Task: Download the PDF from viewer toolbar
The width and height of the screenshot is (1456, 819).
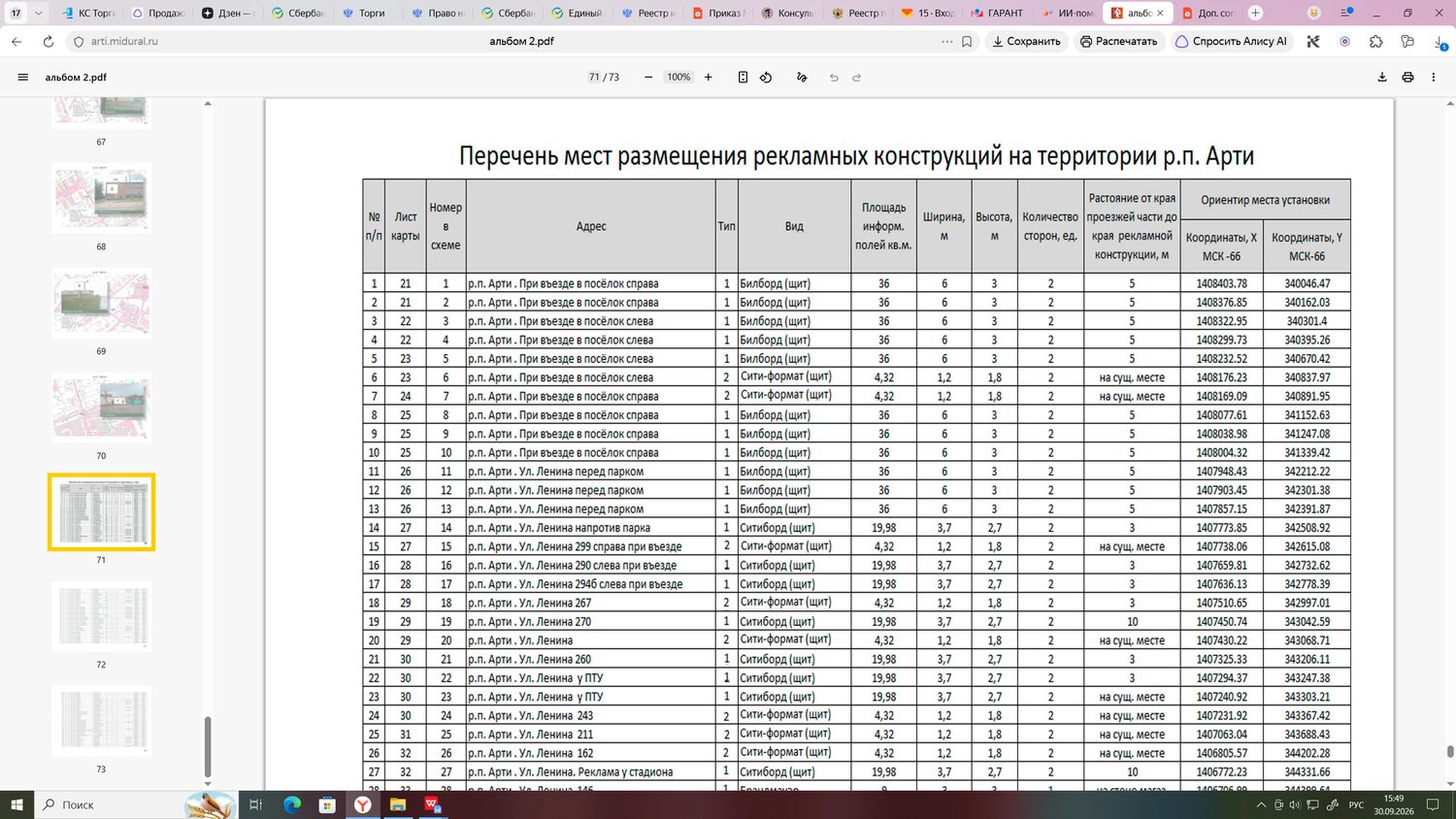Action: (1382, 78)
